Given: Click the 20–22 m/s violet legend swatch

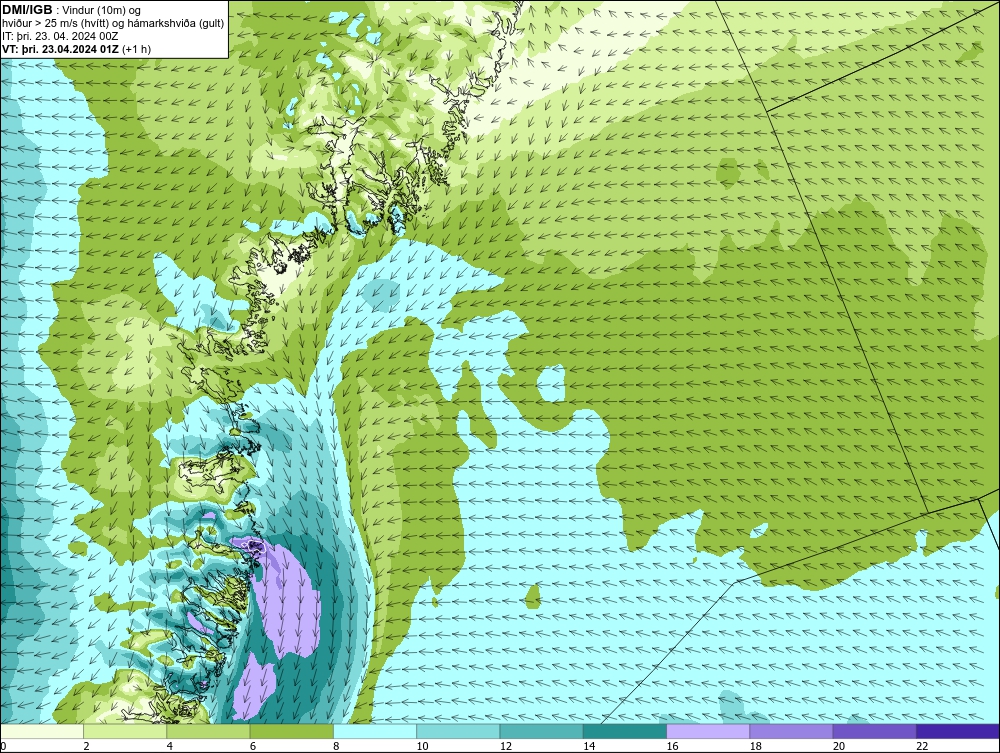Looking at the screenshot, I should click(x=875, y=731).
